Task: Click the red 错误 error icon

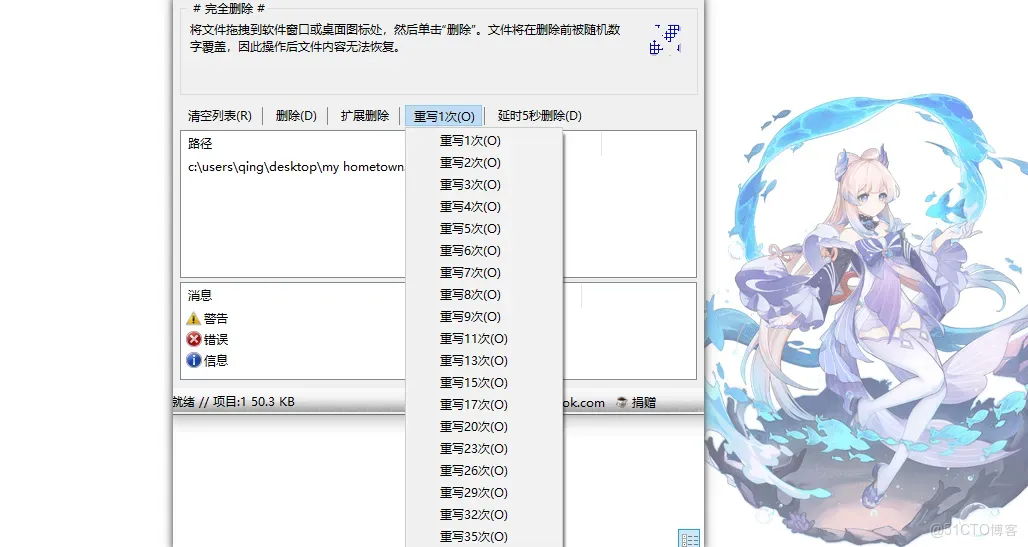Action: pos(193,339)
